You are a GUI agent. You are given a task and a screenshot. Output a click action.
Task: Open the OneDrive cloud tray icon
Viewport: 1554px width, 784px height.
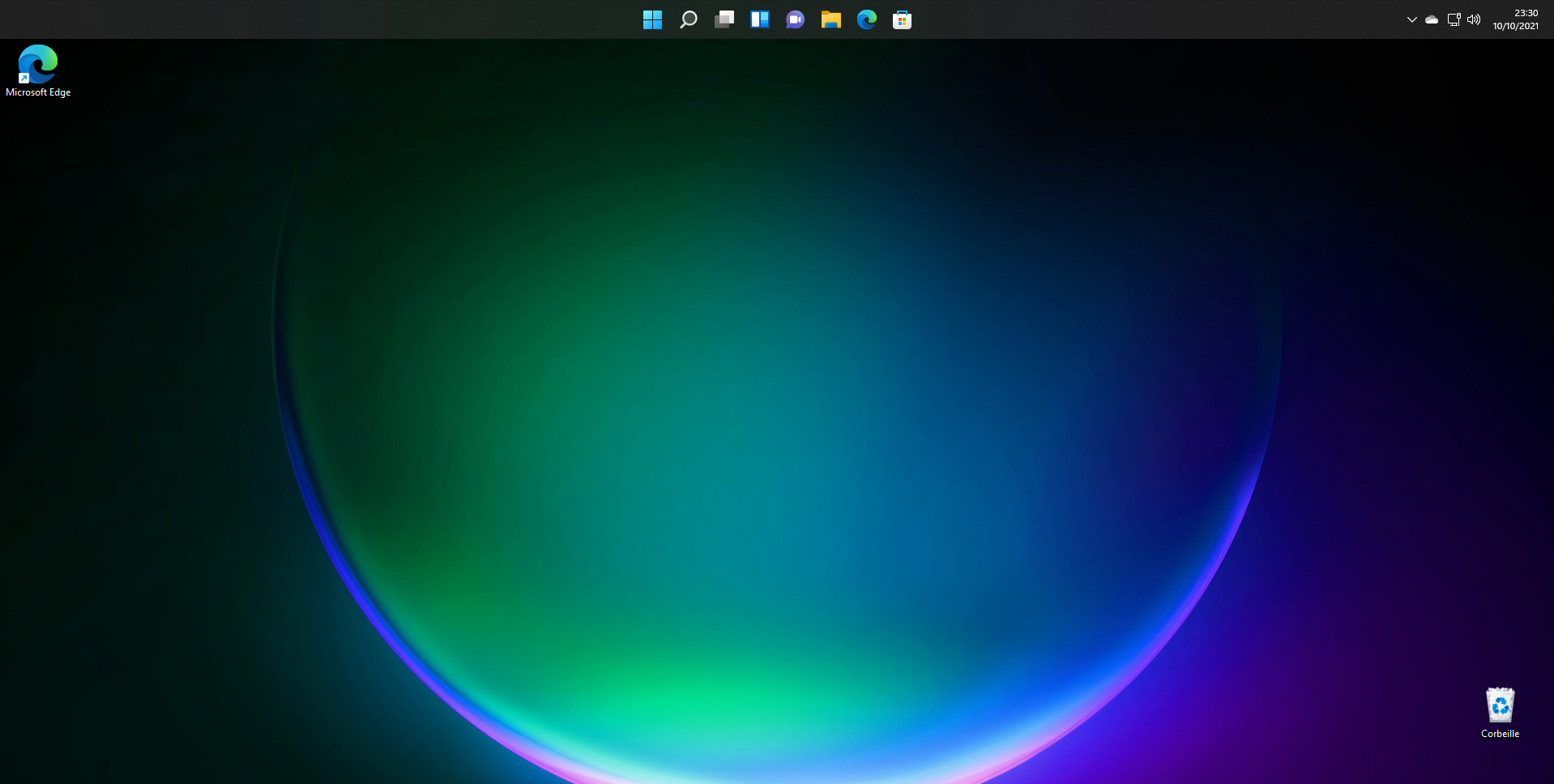(x=1432, y=19)
